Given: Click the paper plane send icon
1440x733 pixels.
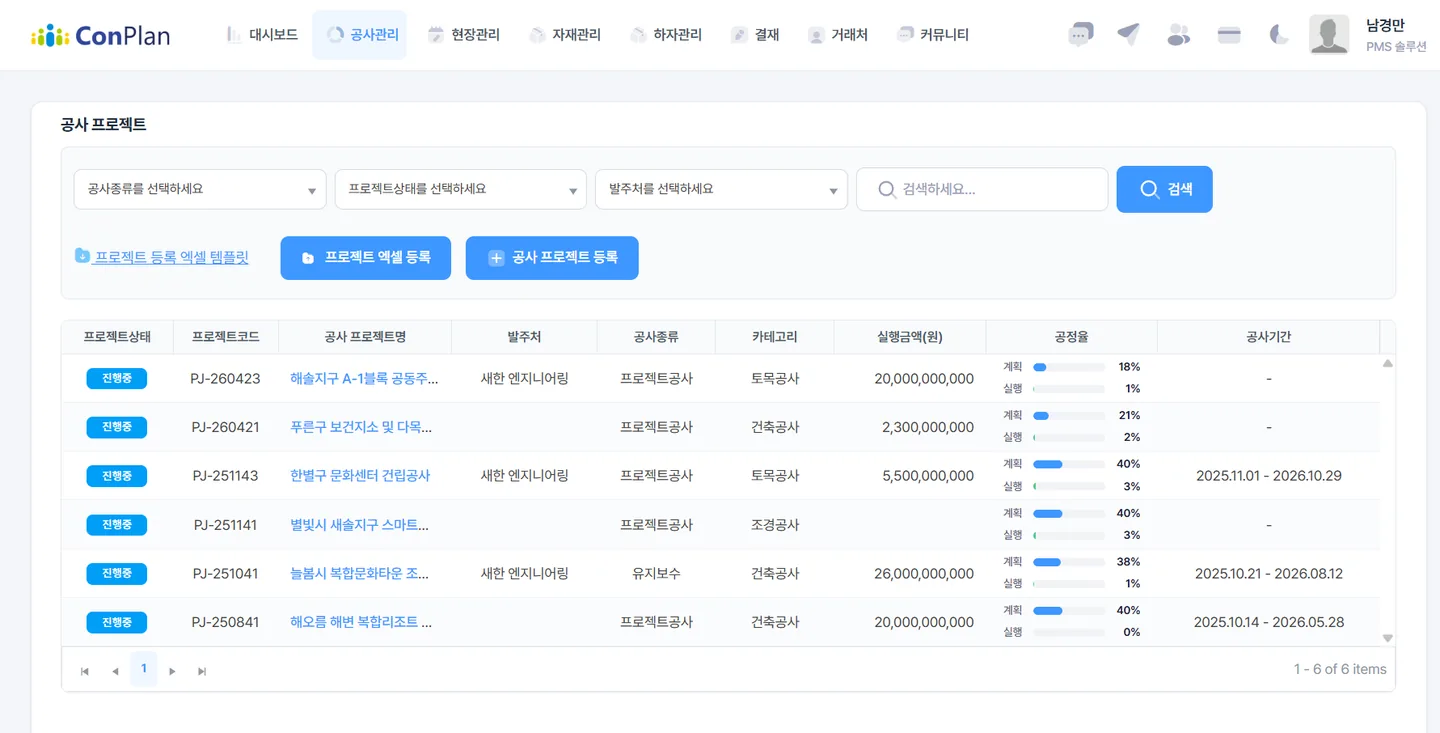Looking at the screenshot, I should click(x=1129, y=35).
